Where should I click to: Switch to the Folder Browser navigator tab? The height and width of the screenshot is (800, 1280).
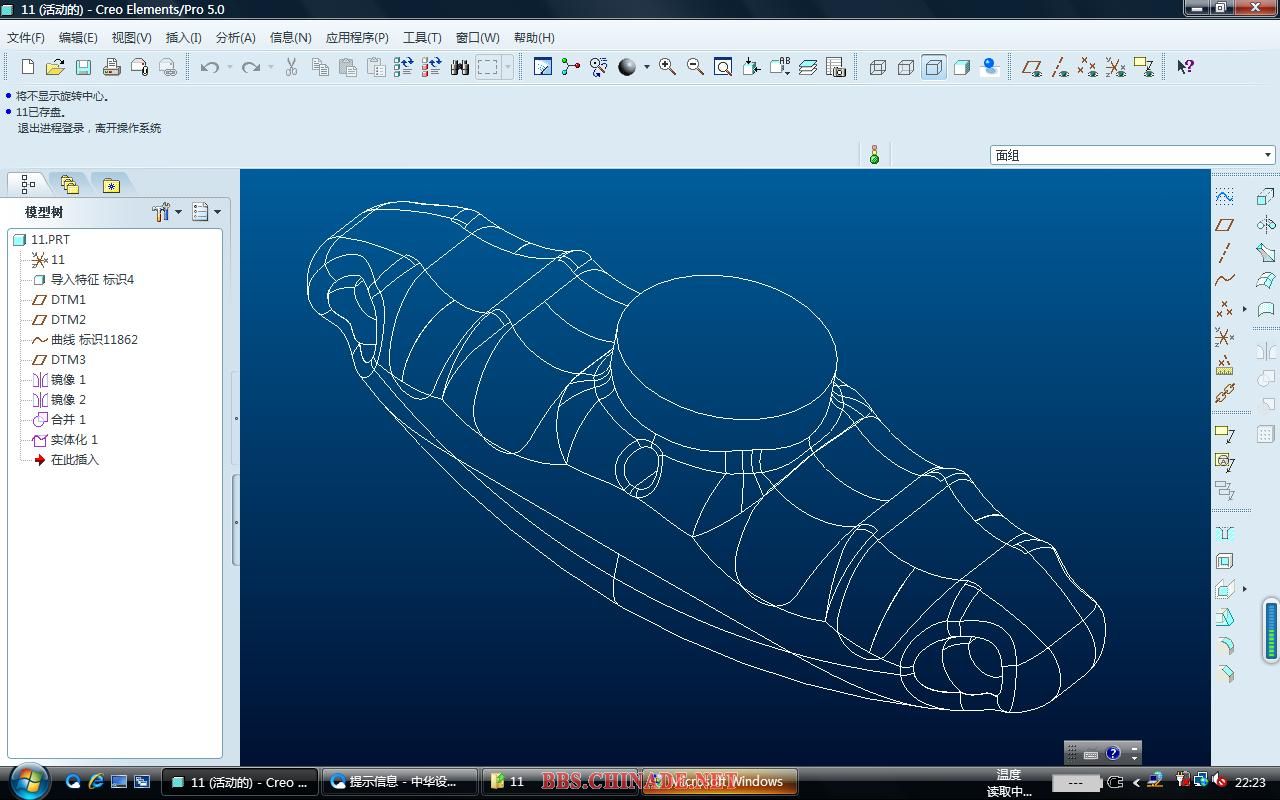point(69,185)
